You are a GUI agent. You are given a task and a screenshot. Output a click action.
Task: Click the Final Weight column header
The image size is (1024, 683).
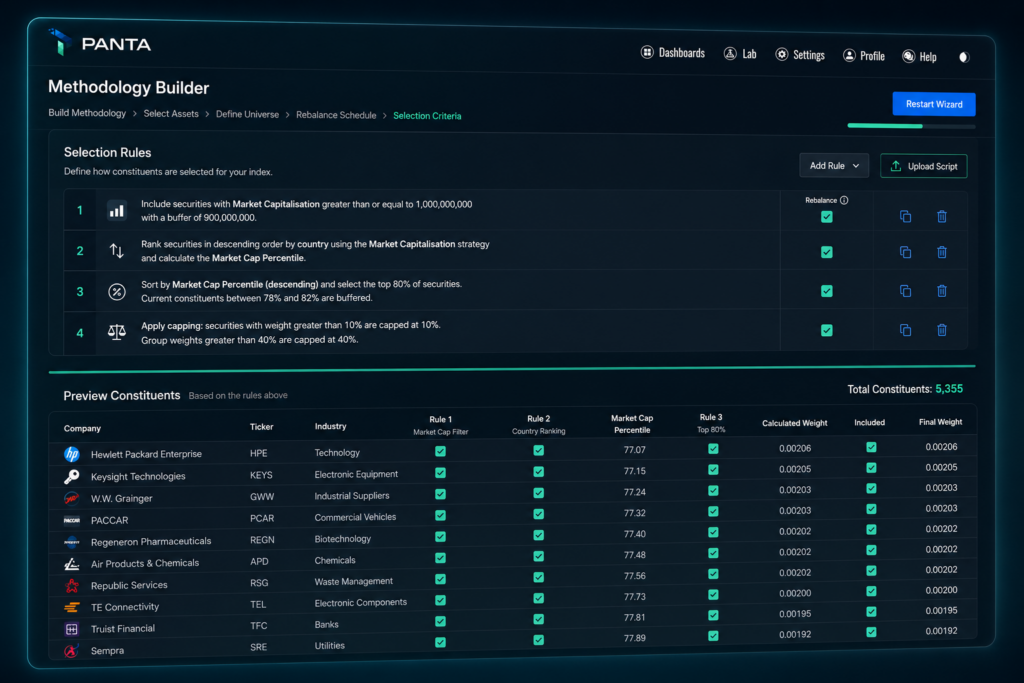940,422
